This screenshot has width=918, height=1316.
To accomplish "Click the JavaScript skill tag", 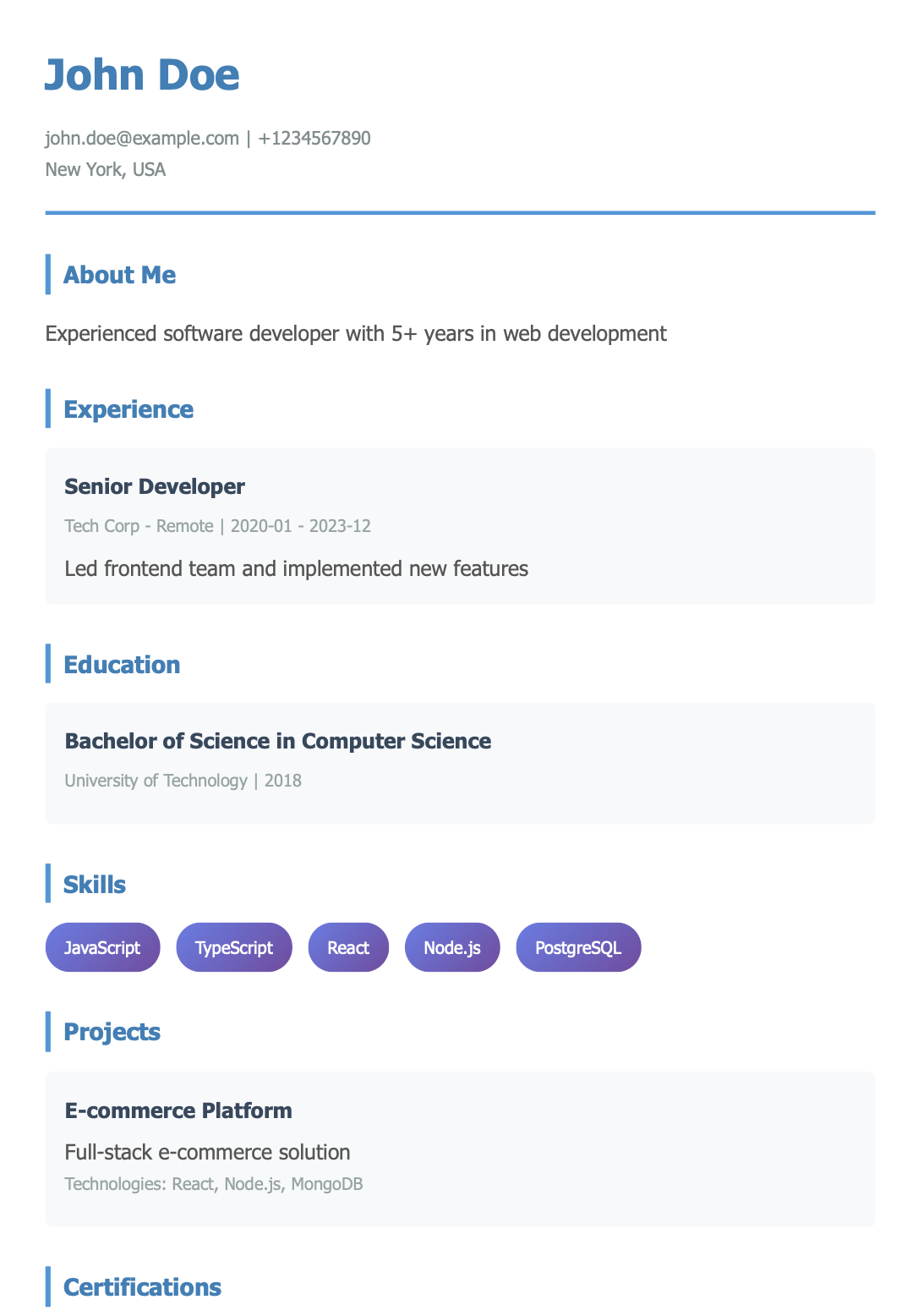I will [102, 947].
